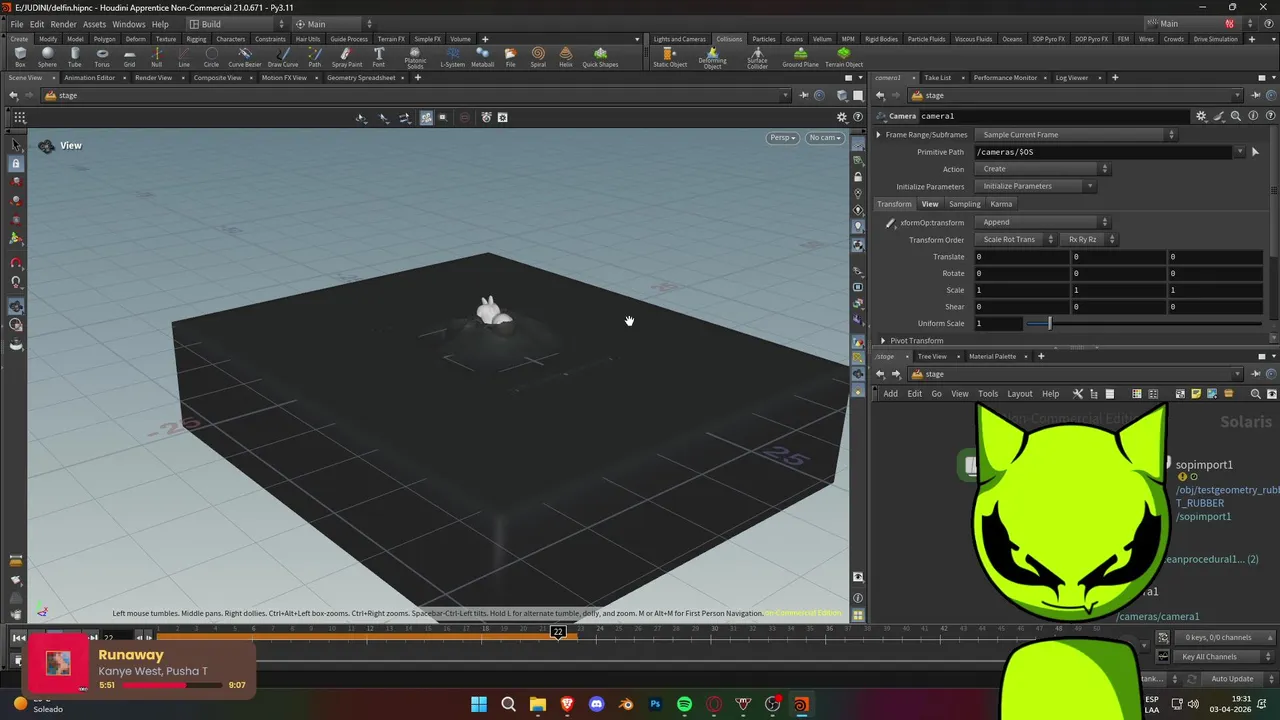
Task: Select the Platonic Solids tool
Action: click(415, 58)
